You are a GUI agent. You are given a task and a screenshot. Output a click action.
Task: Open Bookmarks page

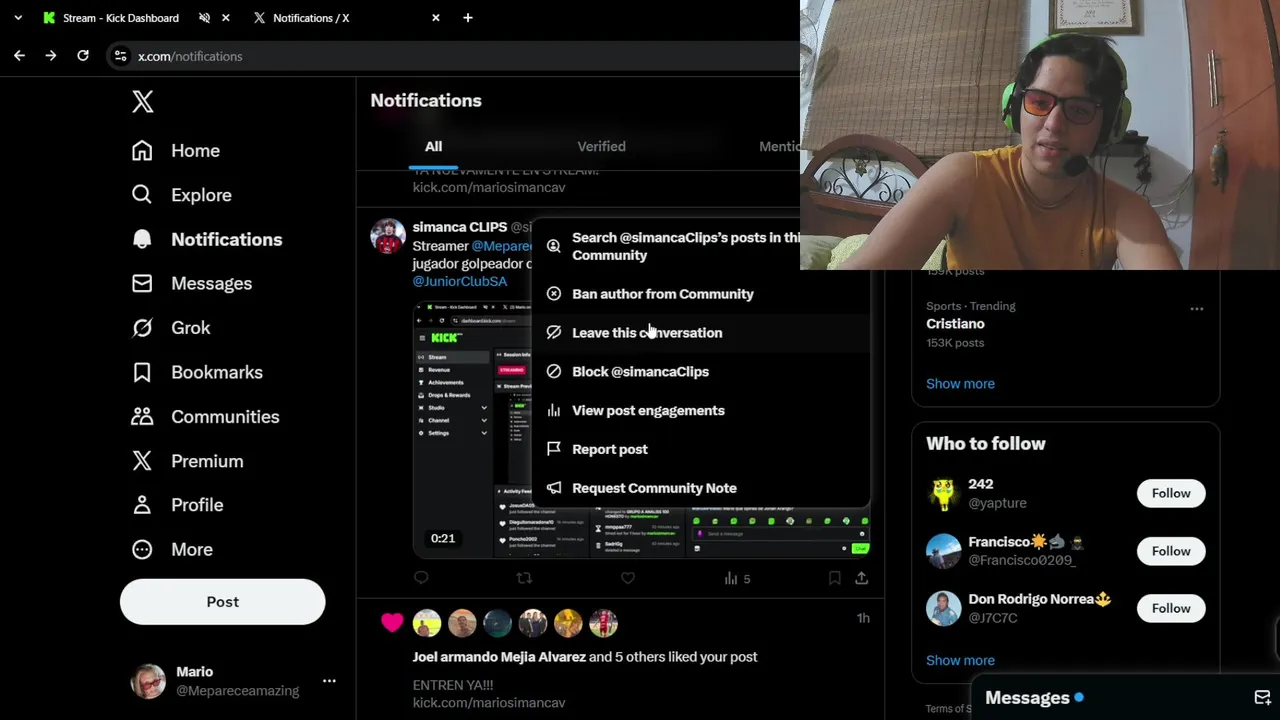[x=197, y=372]
